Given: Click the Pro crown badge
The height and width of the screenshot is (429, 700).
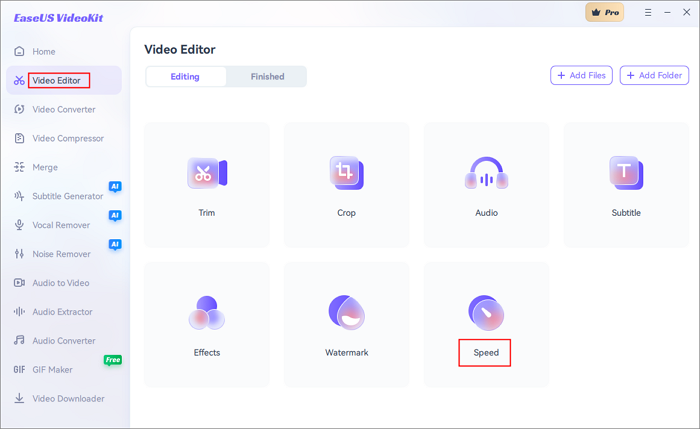Looking at the screenshot, I should coord(604,12).
